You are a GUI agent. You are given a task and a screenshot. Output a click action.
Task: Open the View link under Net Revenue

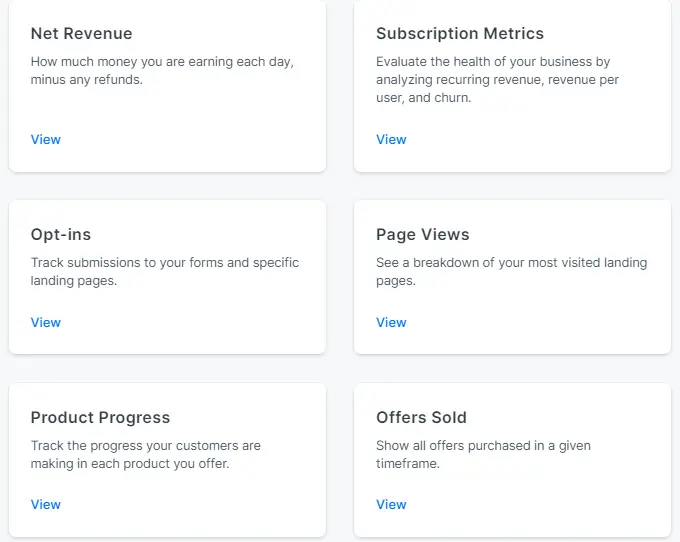pyautogui.click(x=46, y=140)
